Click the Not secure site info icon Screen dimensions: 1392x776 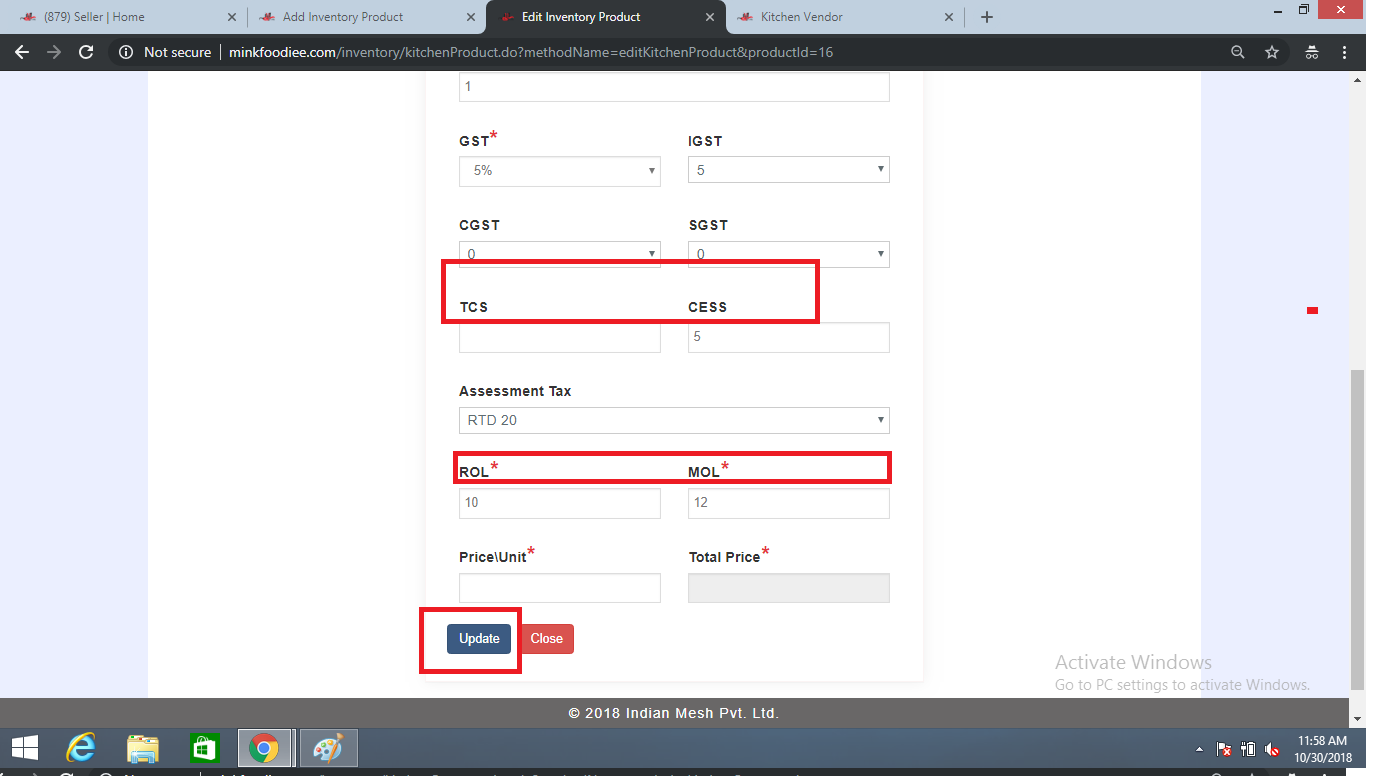click(126, 52)
